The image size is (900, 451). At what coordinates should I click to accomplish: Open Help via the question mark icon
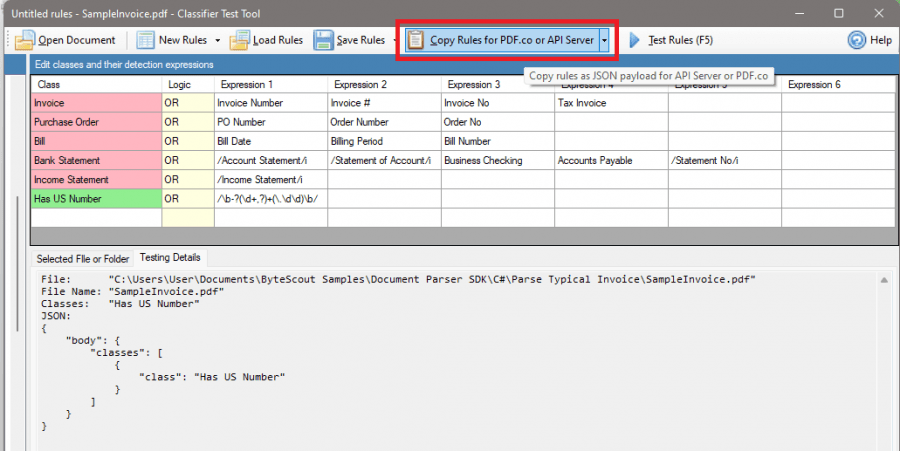(857, 40)
